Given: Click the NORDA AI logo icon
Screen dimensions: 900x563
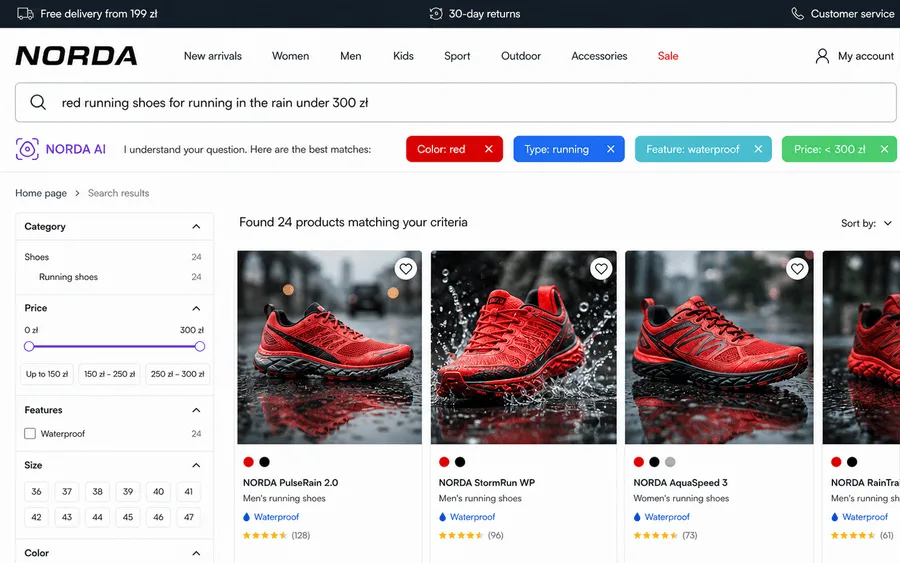Looking at the screenshot, I should point(27,149).
